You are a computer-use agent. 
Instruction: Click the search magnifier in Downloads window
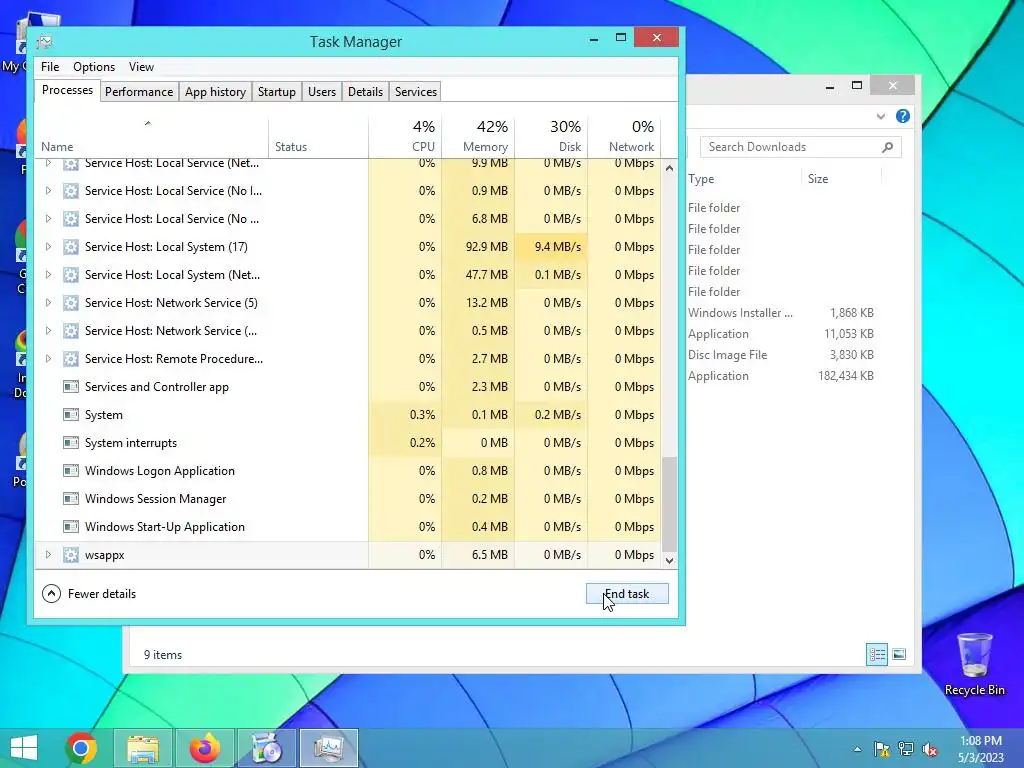[x=887, y=147]
